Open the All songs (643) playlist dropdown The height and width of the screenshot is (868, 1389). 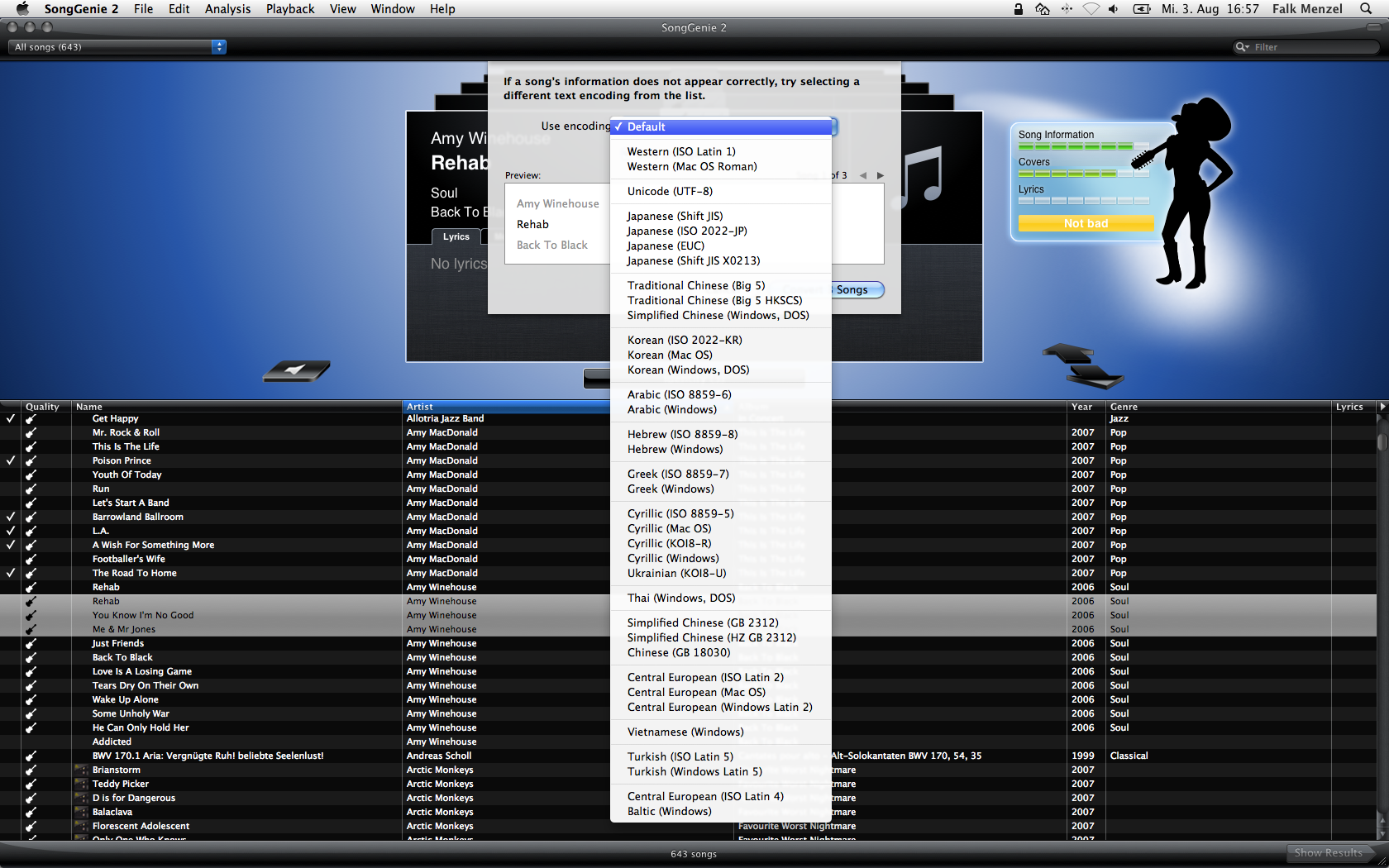(x=117, y=47)
